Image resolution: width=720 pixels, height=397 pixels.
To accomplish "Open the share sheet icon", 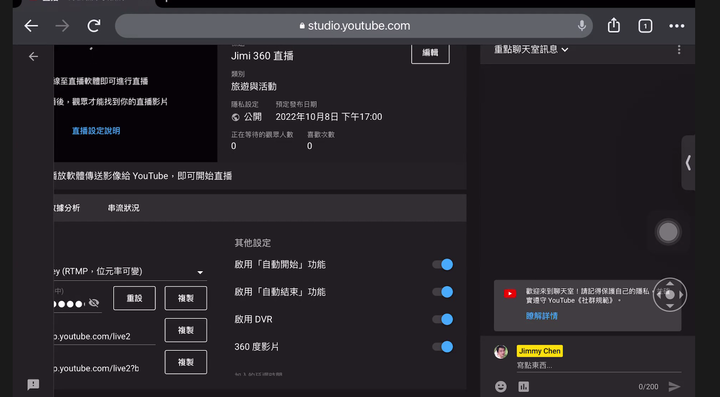I will [x=614, y=25].
